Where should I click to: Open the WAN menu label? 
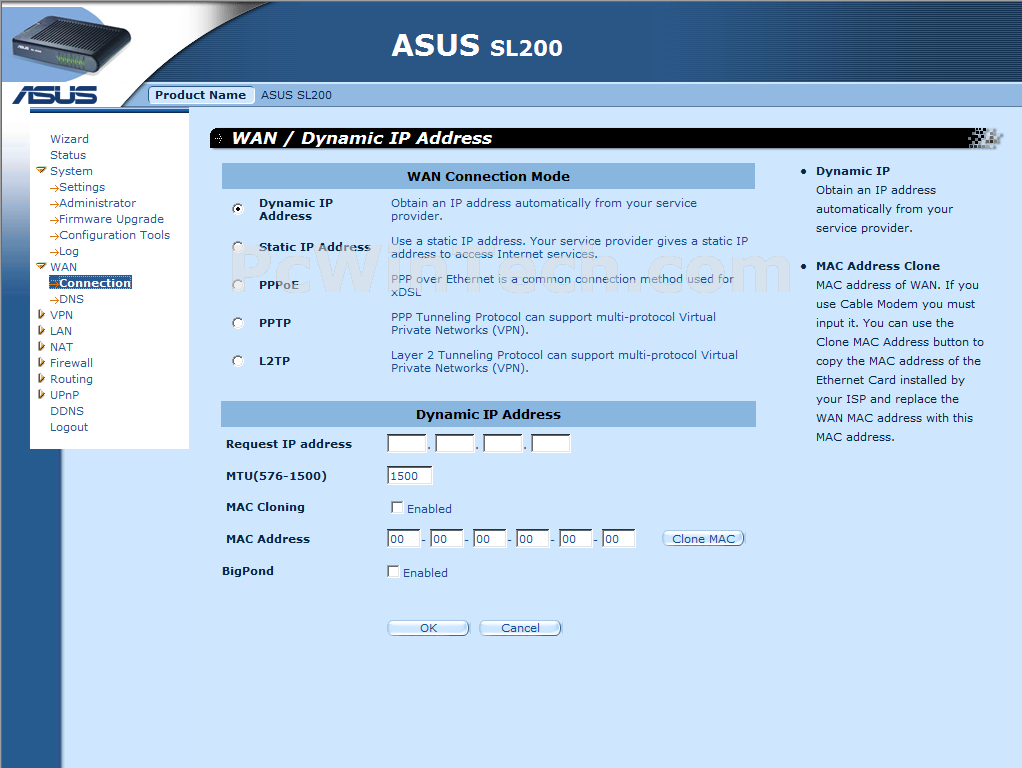click(x=63, y=267)
